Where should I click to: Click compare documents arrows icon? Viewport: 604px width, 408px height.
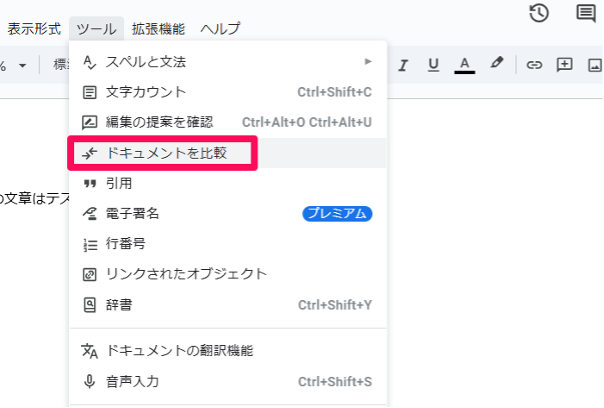click(89, 153)
